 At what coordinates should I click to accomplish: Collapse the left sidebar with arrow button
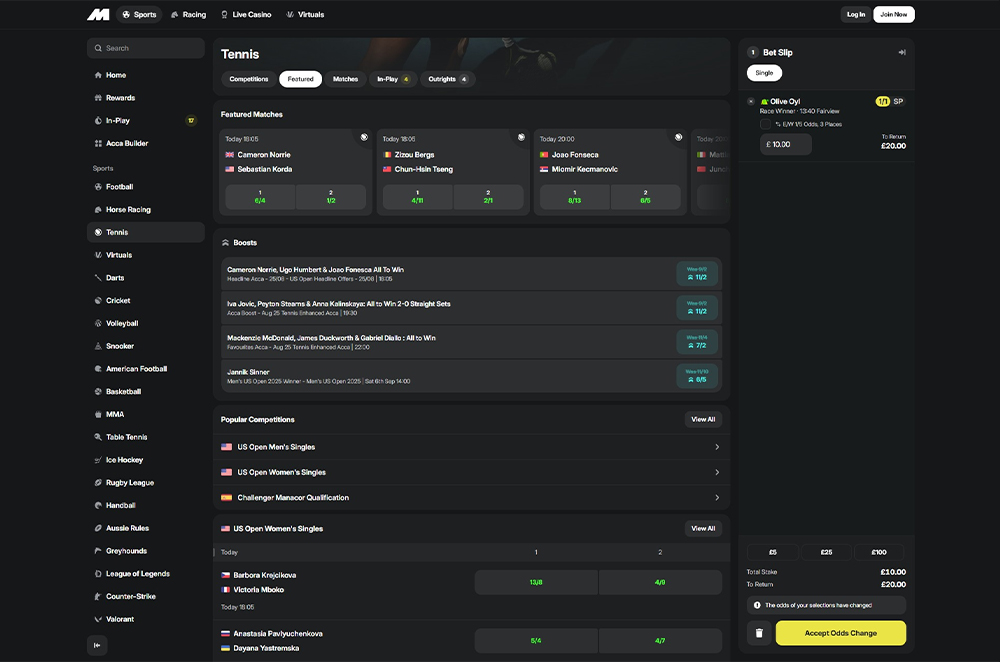pyautogui.click(x=97, y=645)
